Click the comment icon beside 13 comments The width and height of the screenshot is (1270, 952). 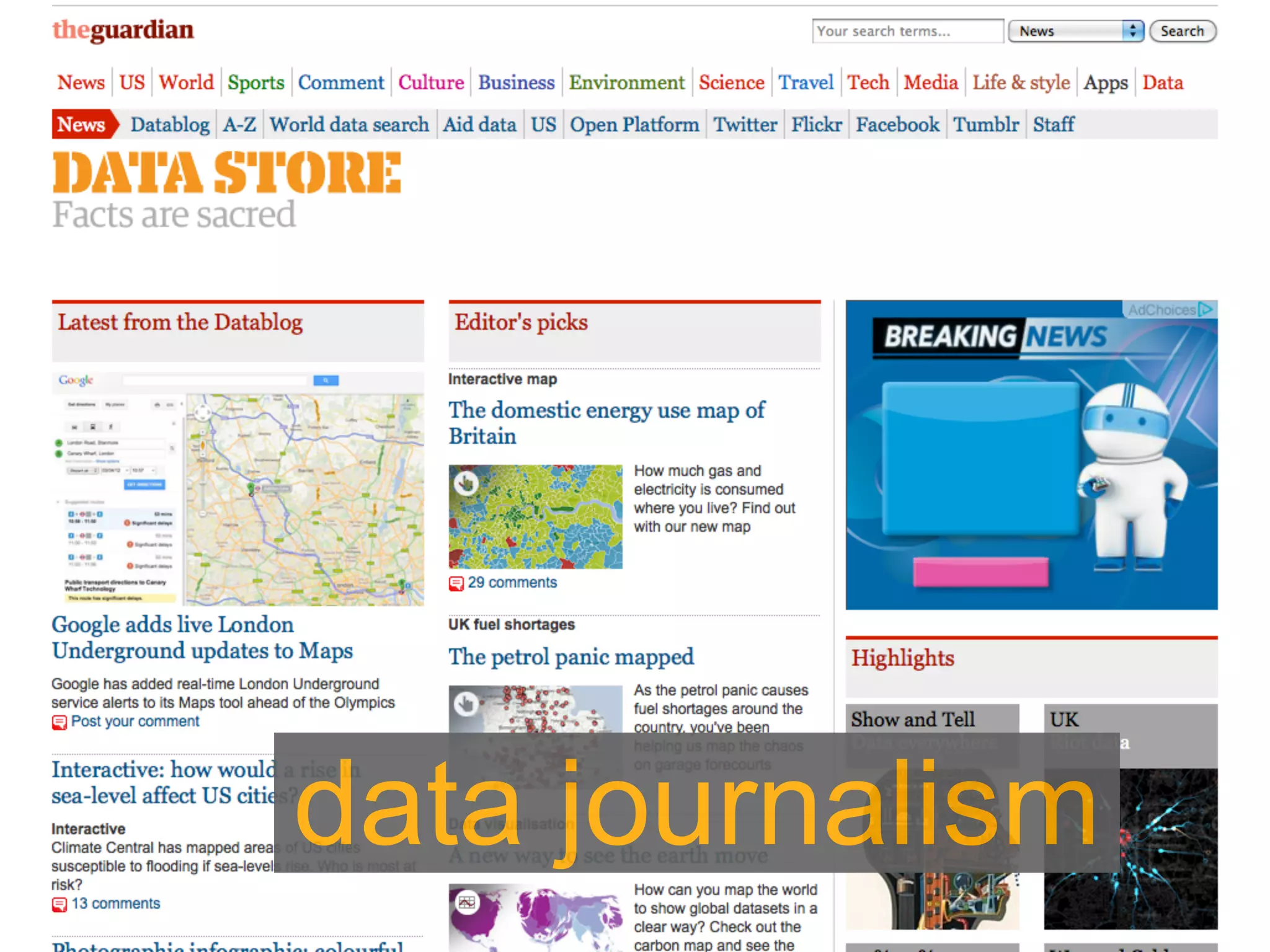(59, 904)
